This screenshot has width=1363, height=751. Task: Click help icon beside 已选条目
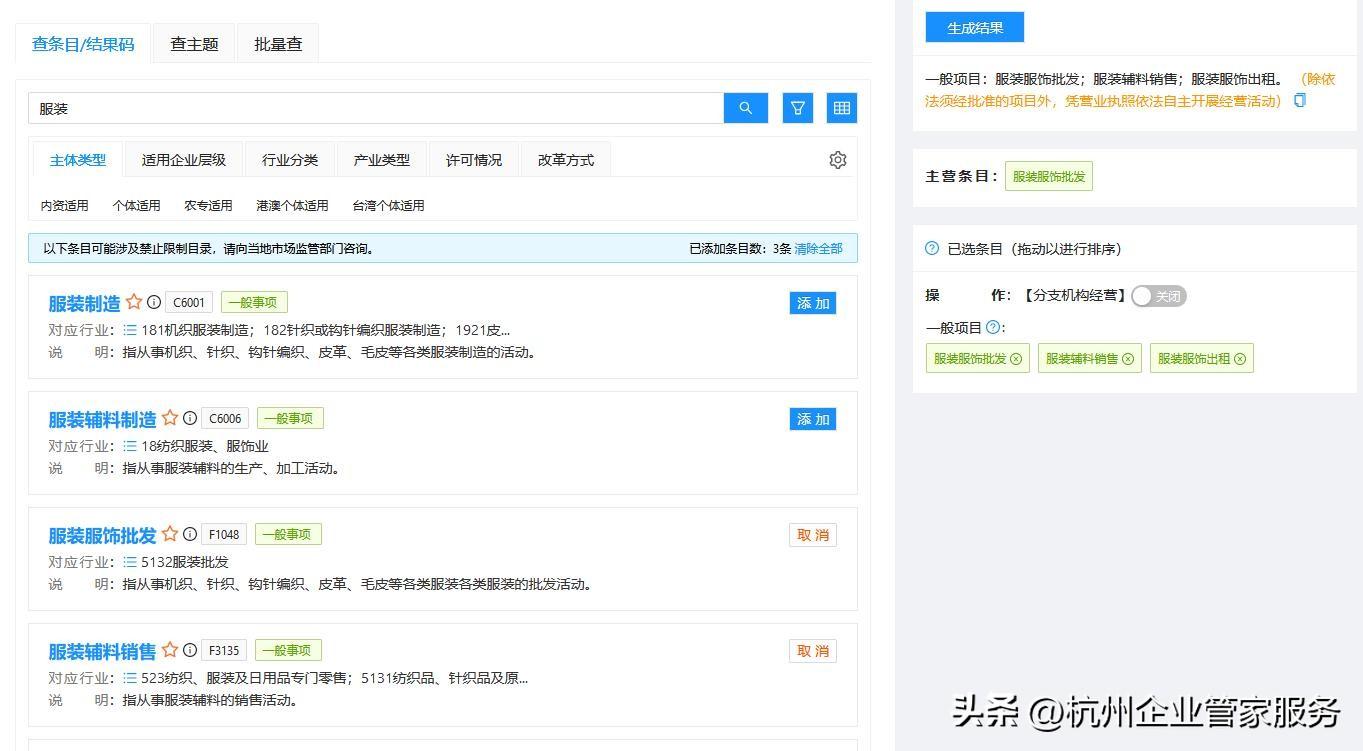pos(932,248)
